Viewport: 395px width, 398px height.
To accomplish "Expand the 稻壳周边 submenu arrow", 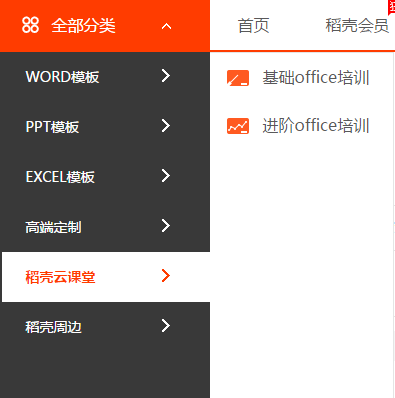I will [x=166, y=326].
